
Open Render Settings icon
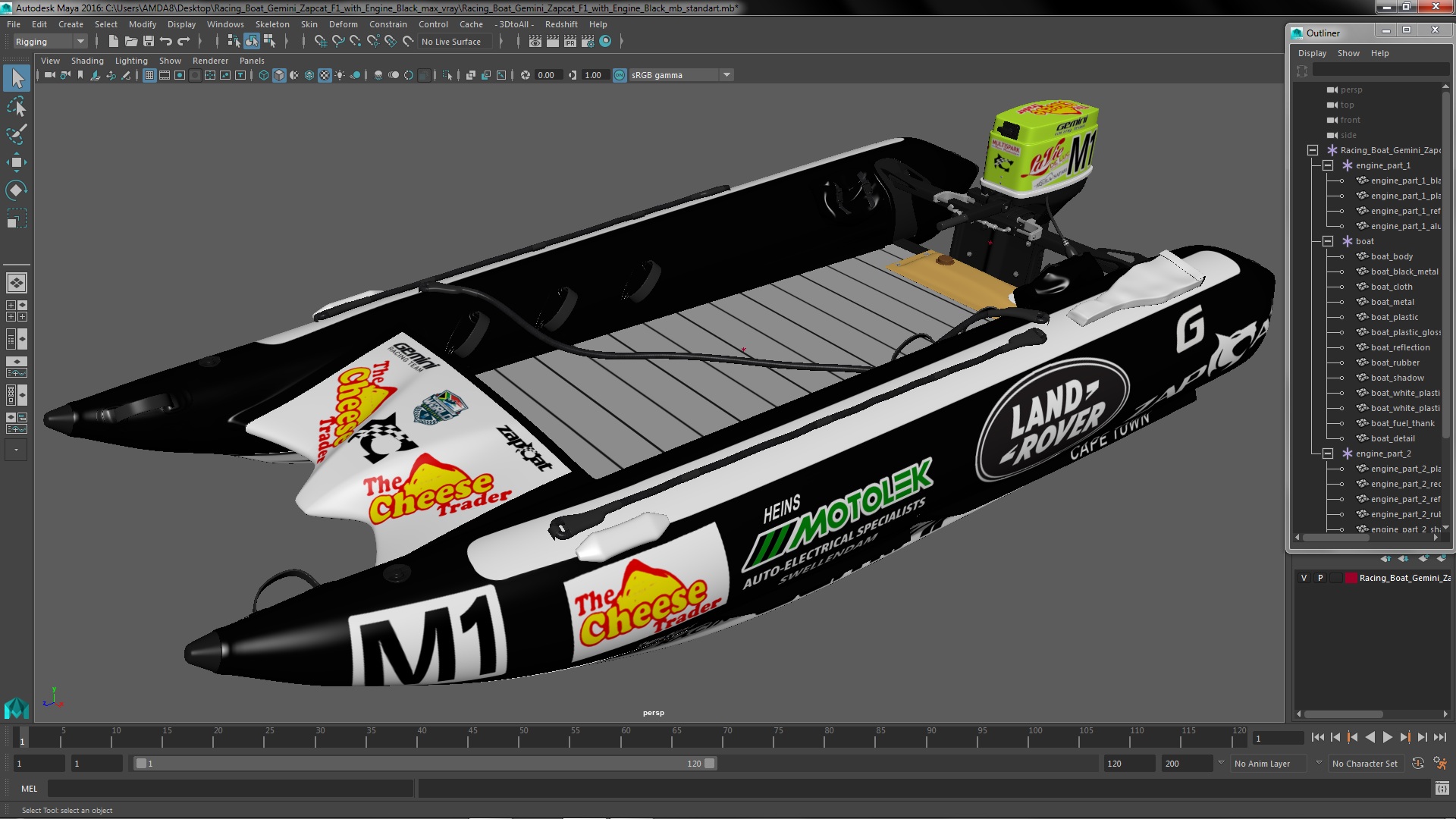click(588, 42)
